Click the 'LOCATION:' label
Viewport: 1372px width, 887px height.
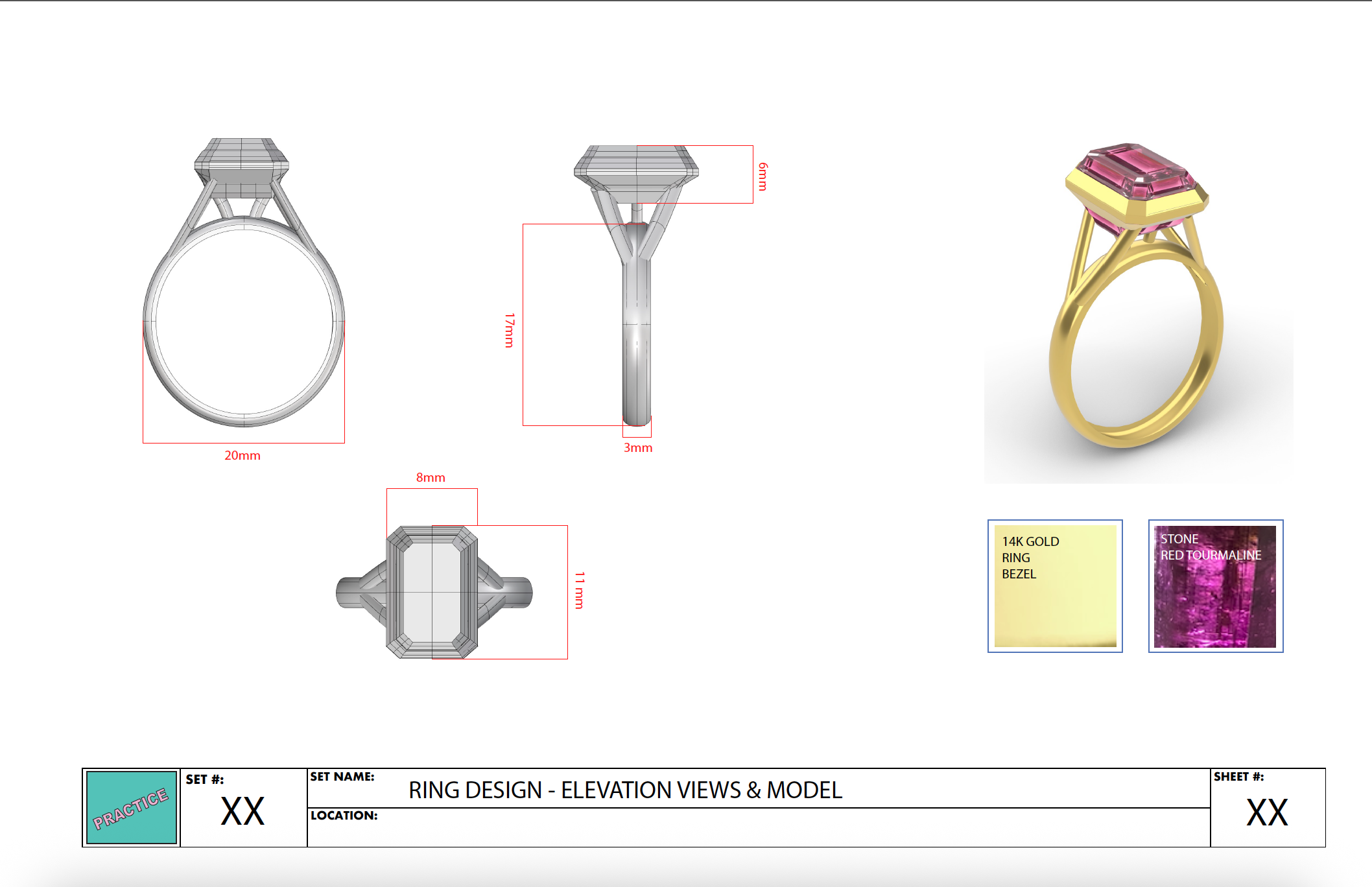(344, 816)
